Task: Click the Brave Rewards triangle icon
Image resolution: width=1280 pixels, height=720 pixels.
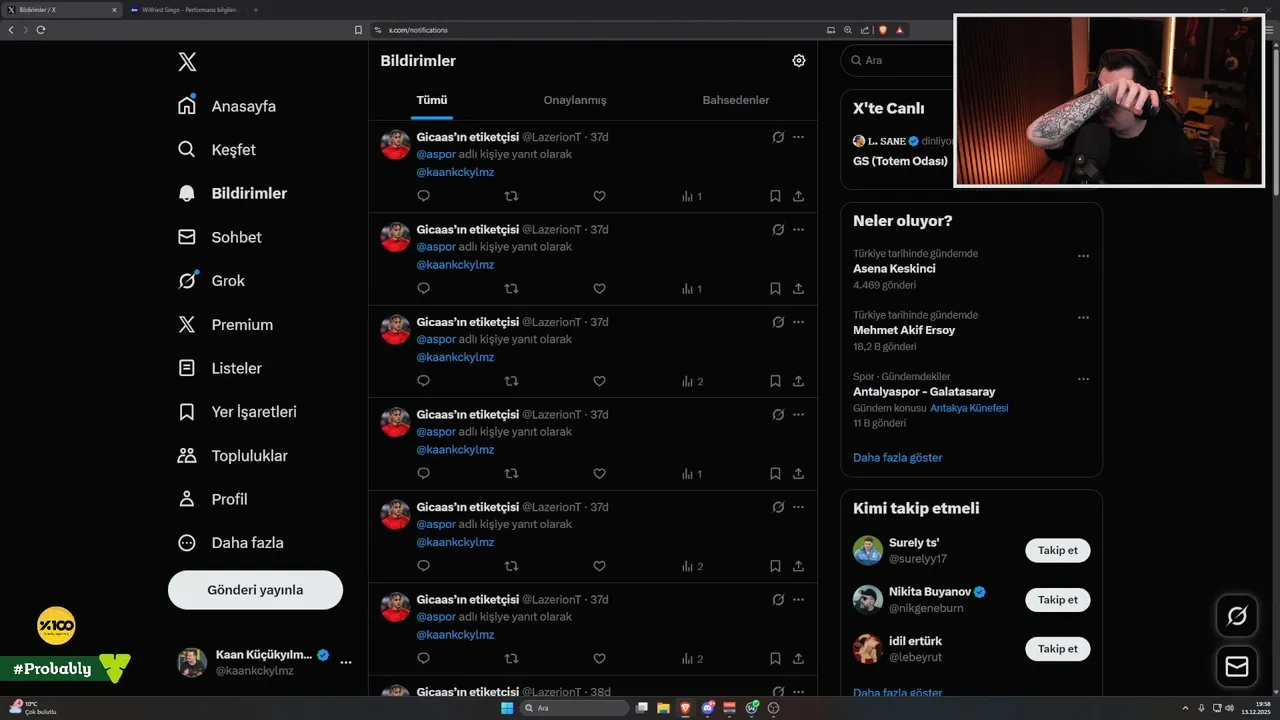Action: (899, 30)
